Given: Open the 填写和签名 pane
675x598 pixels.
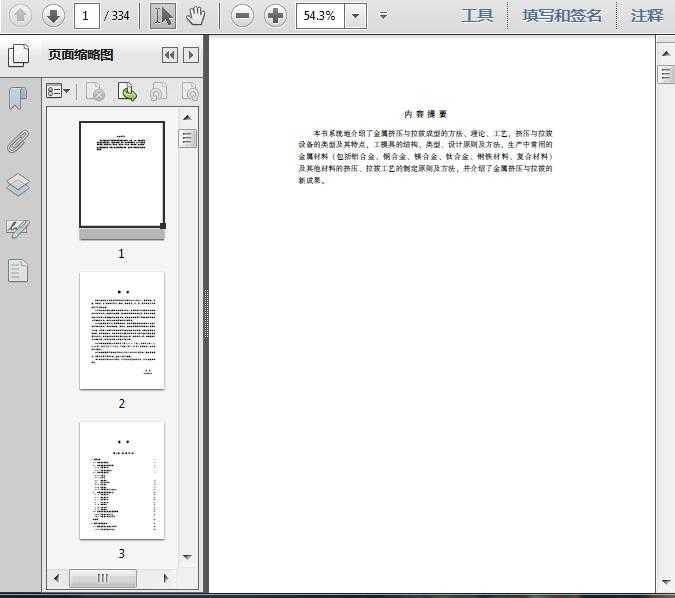Looking at the screenshot, I should [562, 16].
